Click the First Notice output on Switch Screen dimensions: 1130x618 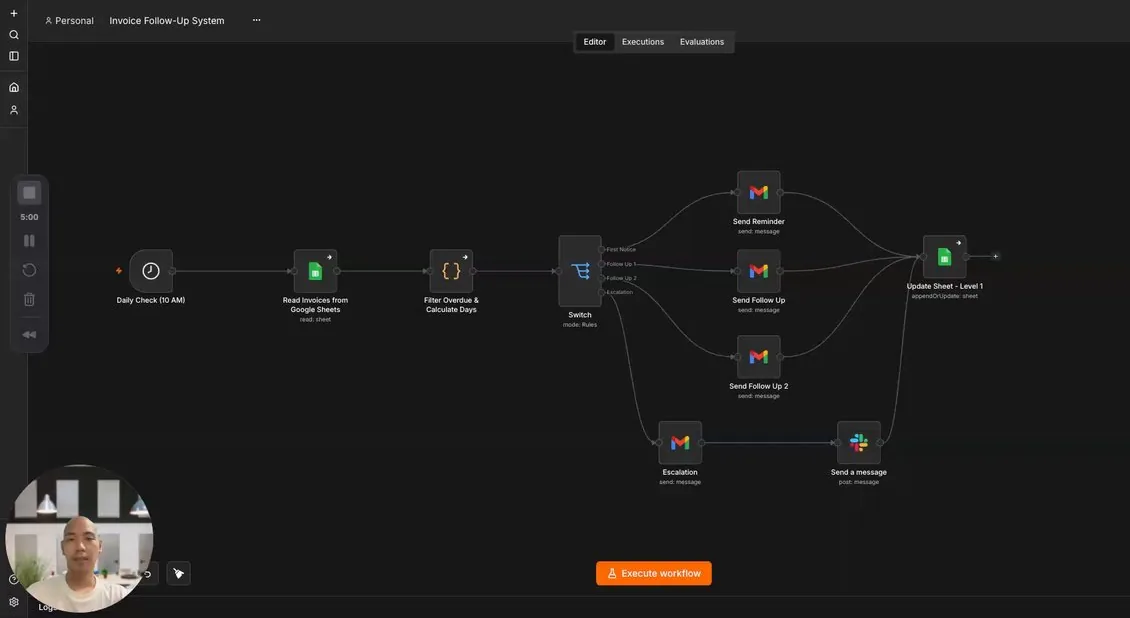(x=602, y=249)
